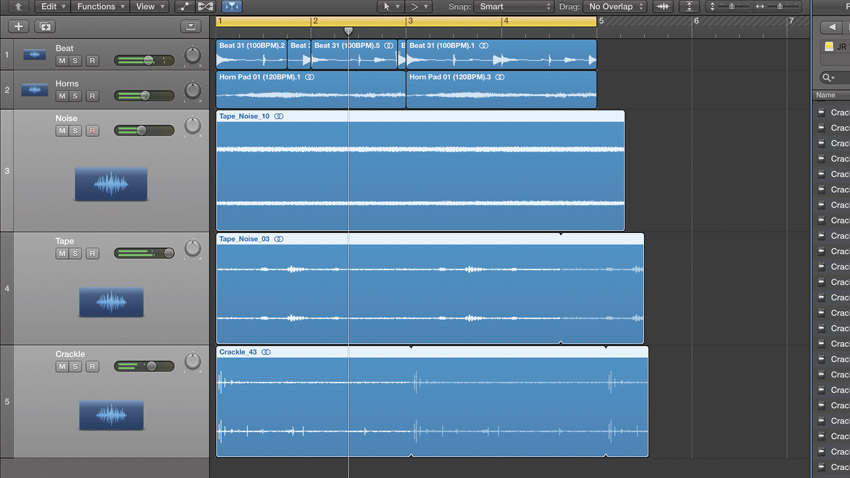Open the Snap mode dropdown
Screen dimensions: 850x478
(x=514, y=7)
